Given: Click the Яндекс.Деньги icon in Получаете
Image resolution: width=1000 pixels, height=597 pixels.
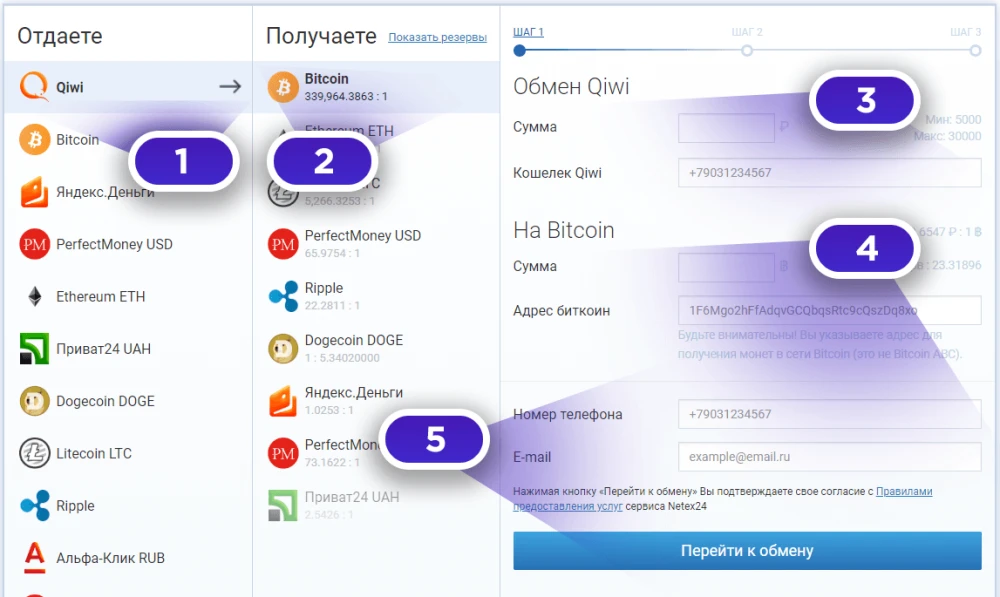Looking at the screenshot, I should click(x=283, y=401).
